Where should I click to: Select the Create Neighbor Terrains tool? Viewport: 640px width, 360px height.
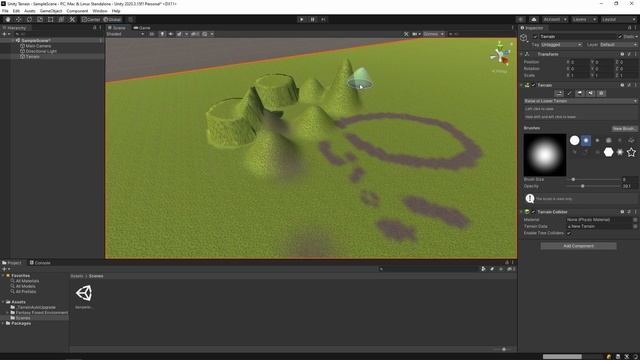point(559,93)
